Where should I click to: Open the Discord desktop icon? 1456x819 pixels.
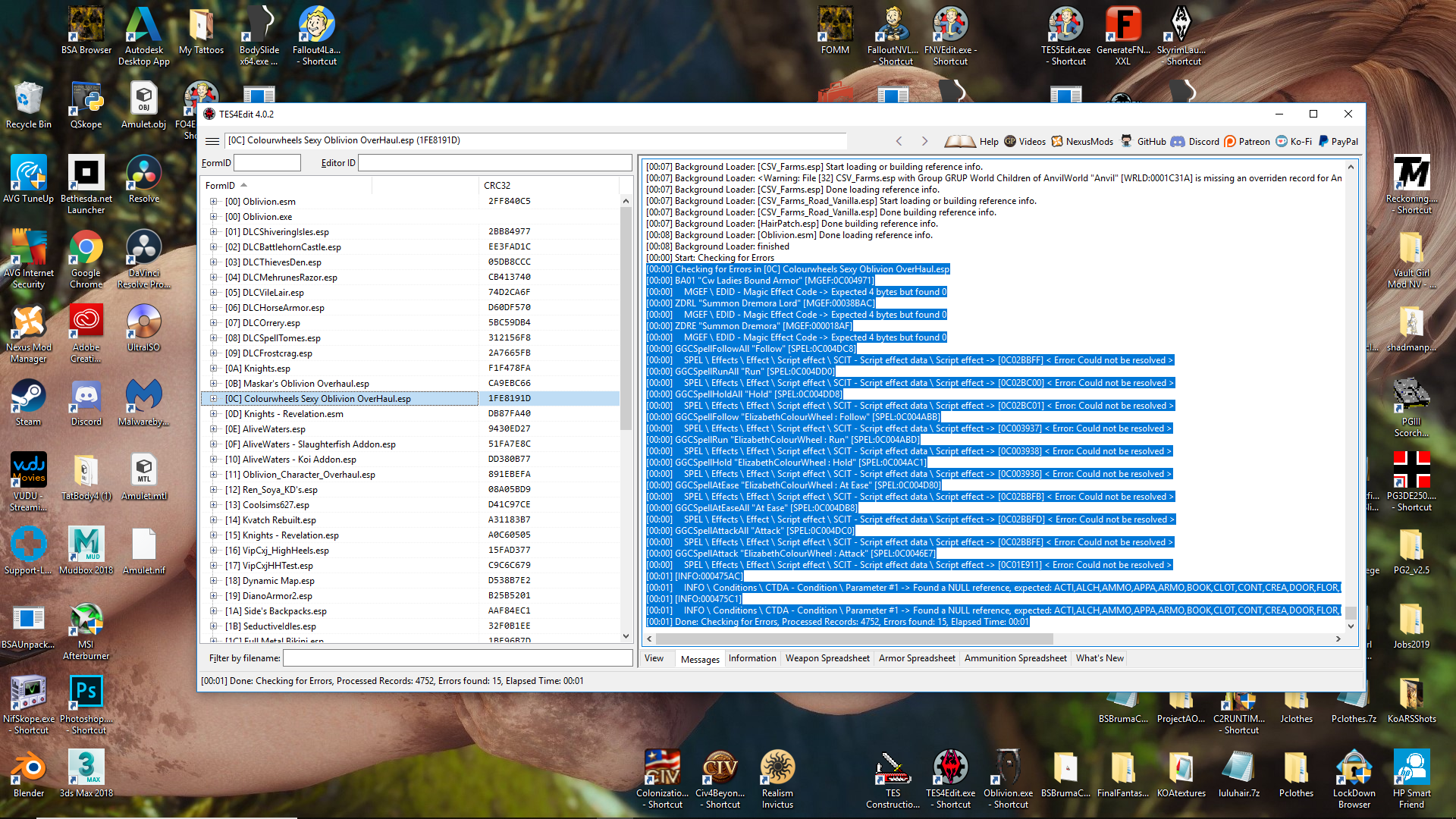[x=86, y=403]
